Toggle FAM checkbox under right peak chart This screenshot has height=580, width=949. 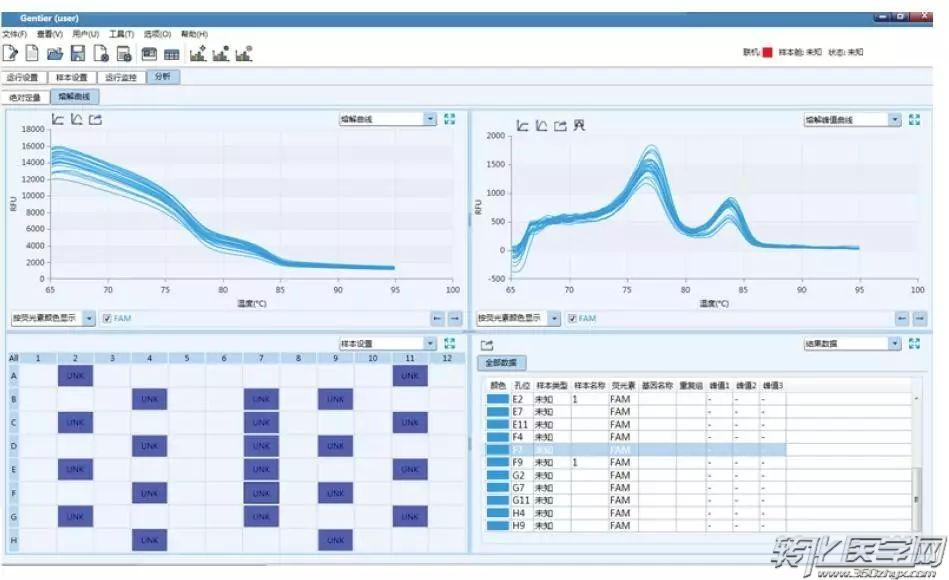572,318
